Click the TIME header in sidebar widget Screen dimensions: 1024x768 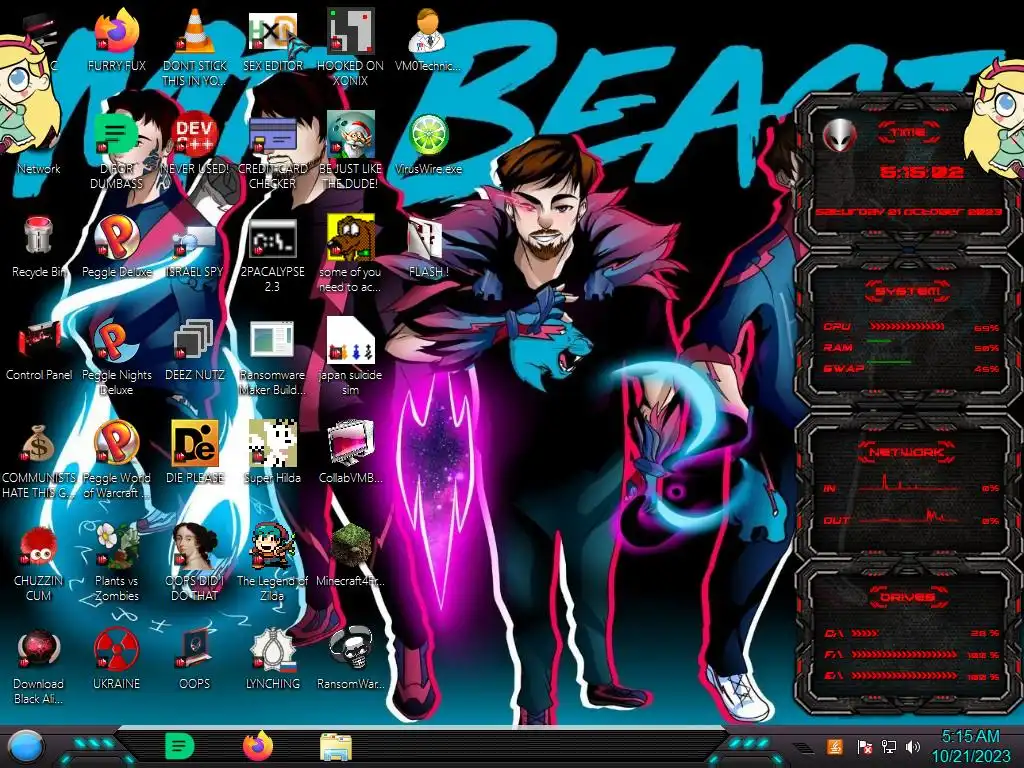point(908,132)
